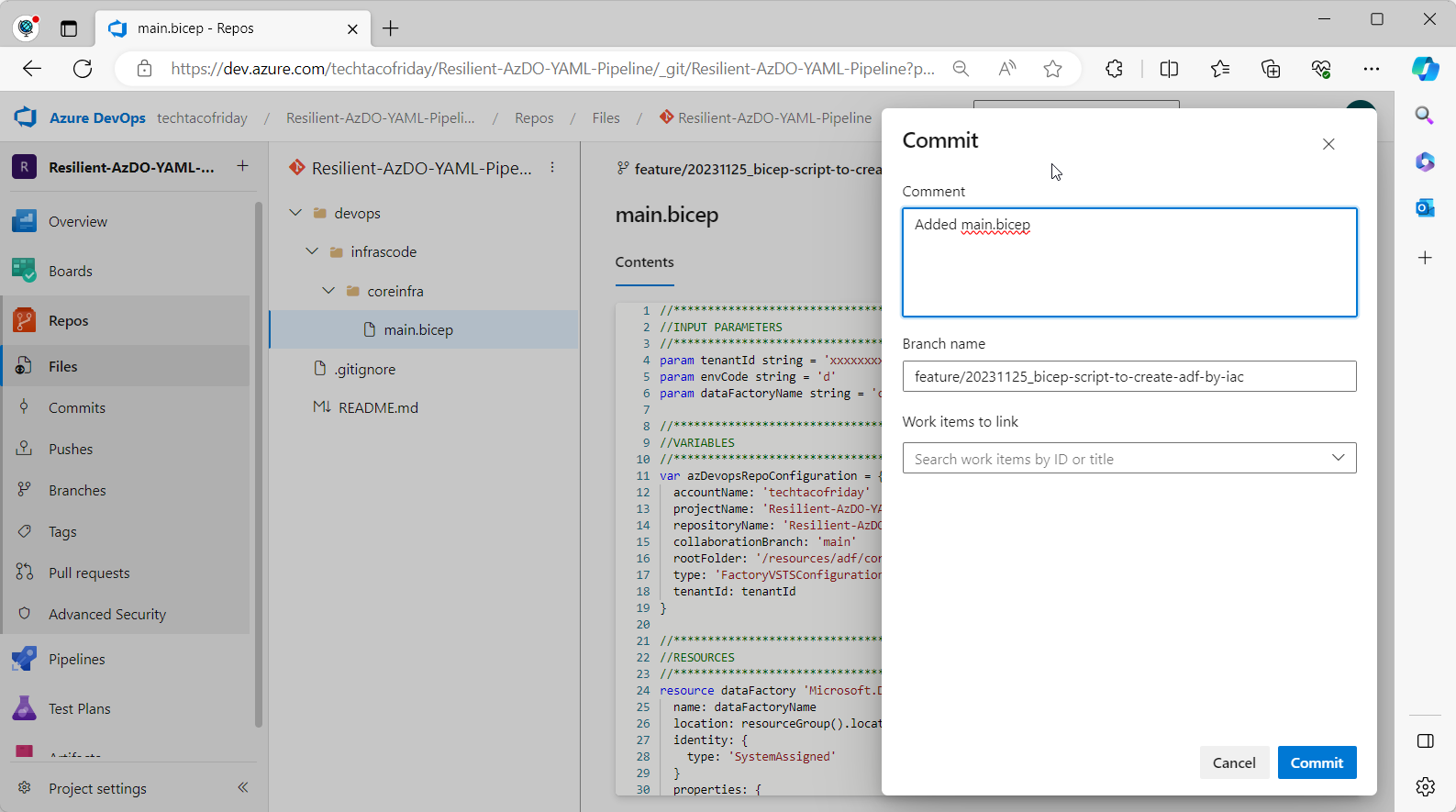The image size is (1456, 812).
Task: Add a site with Edge sidebar plus
Action: 1425,258
